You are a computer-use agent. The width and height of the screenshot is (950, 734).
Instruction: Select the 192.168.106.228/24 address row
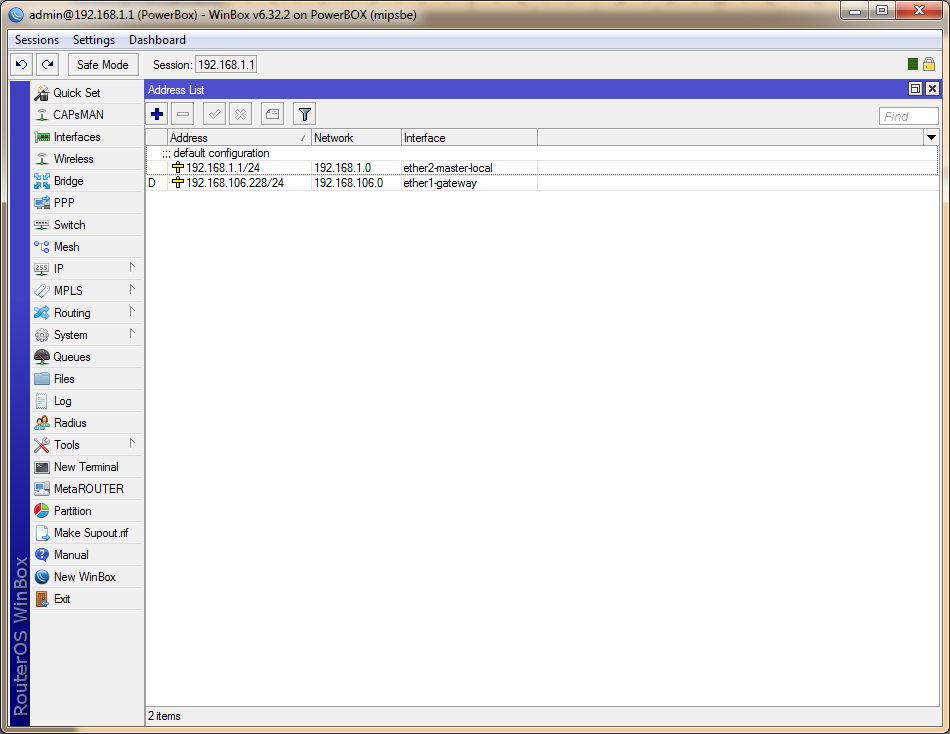tap(234, 183)
